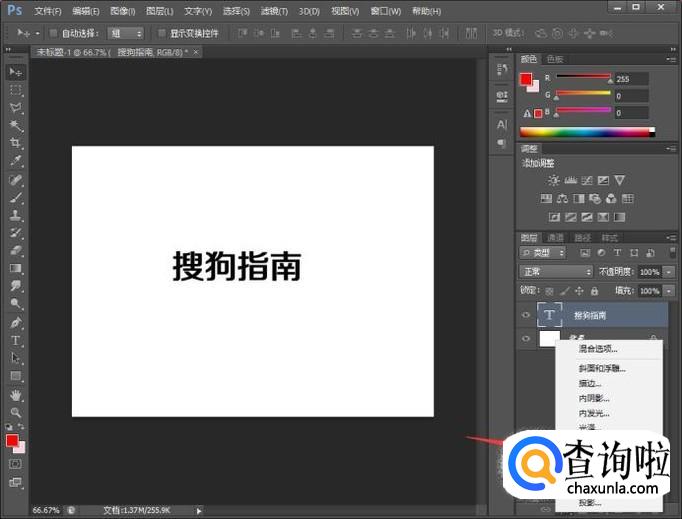Add a Gradient Map adjustment
682x519 pixels.
[619, 217]
